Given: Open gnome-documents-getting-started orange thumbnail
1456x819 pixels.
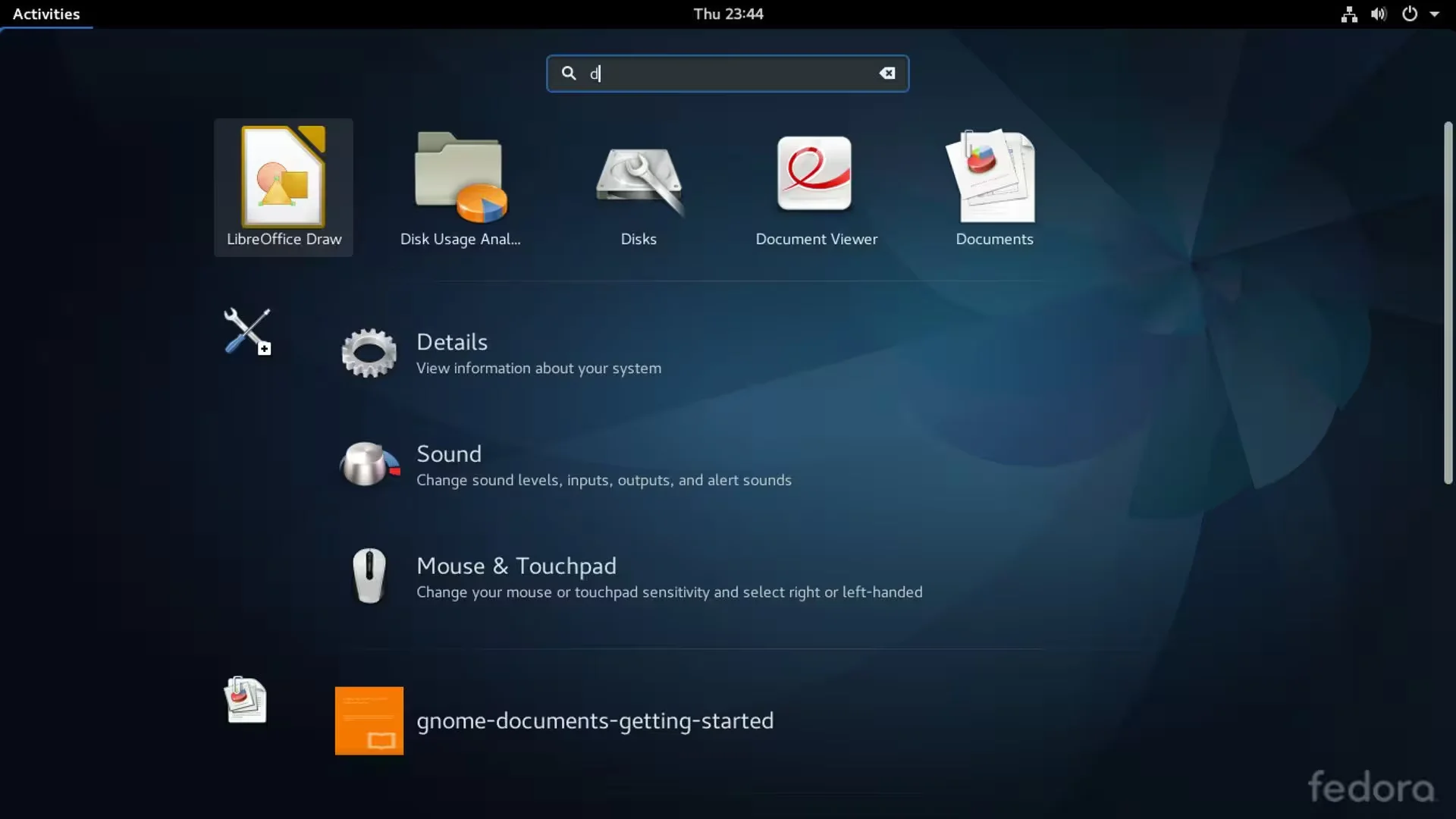Looking at the screenshot, I should [369, 720].
